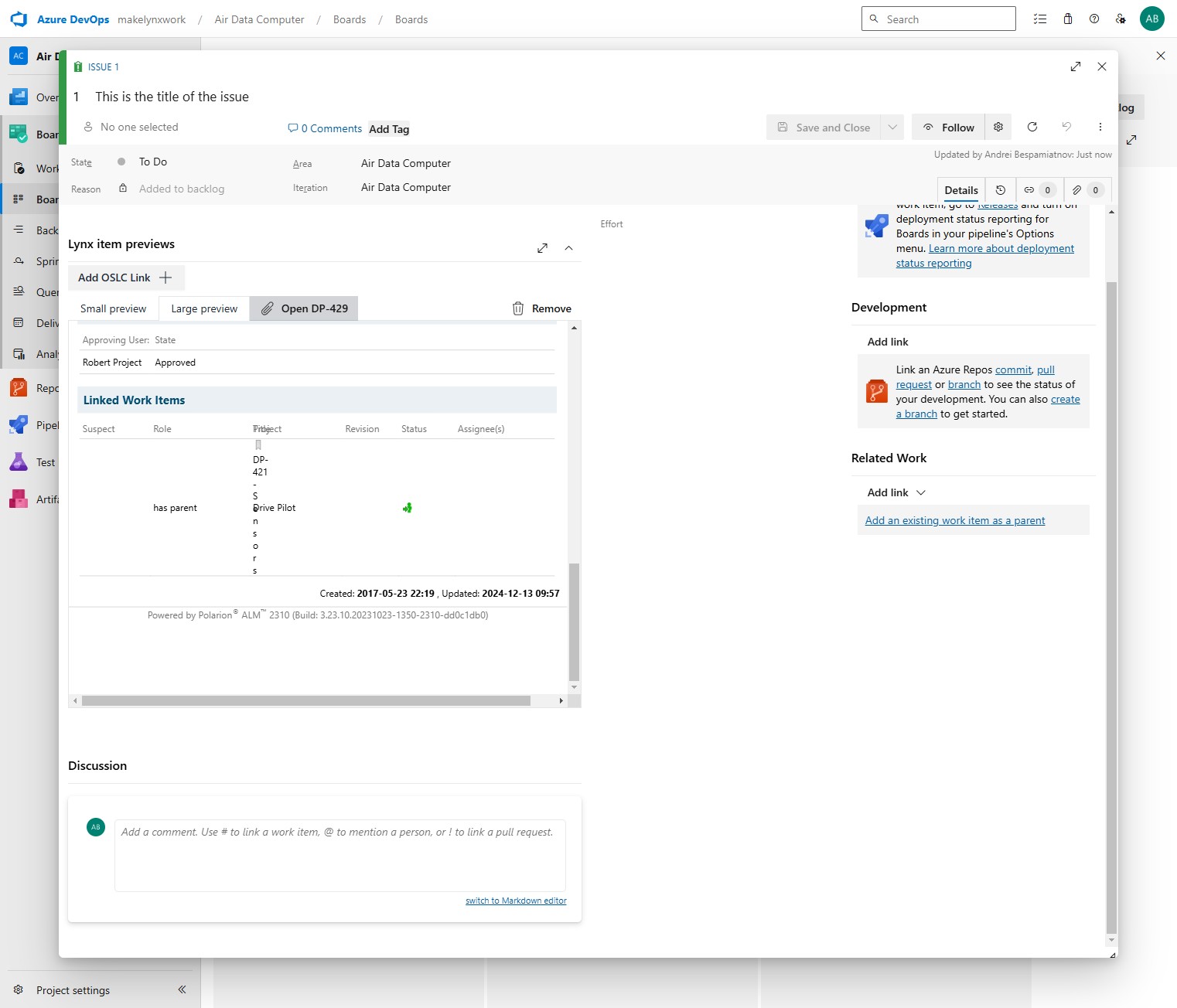The image size is (1177, 1008).
Task: Click Add an existing work item as a parent
Action: click(955, 520)
